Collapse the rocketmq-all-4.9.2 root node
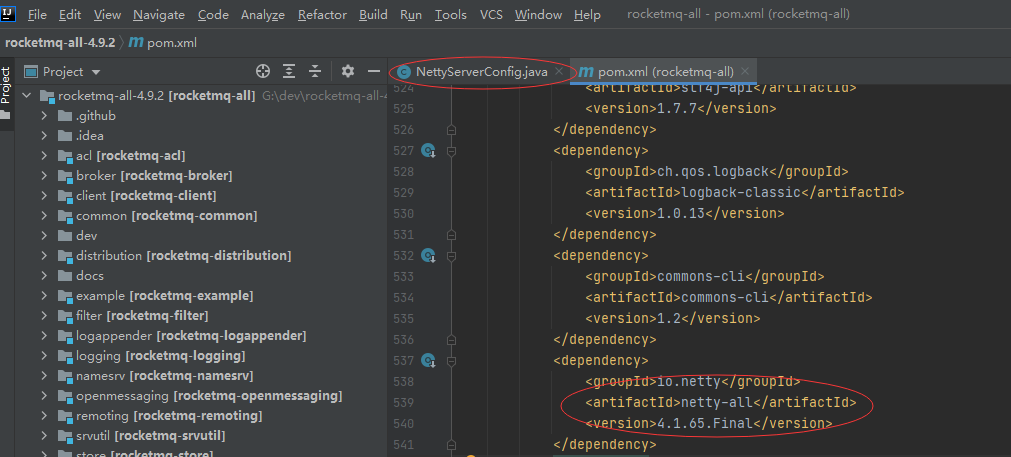Image resolution: width=1011 pixels, height=457 pixels. tap(26, 96)
